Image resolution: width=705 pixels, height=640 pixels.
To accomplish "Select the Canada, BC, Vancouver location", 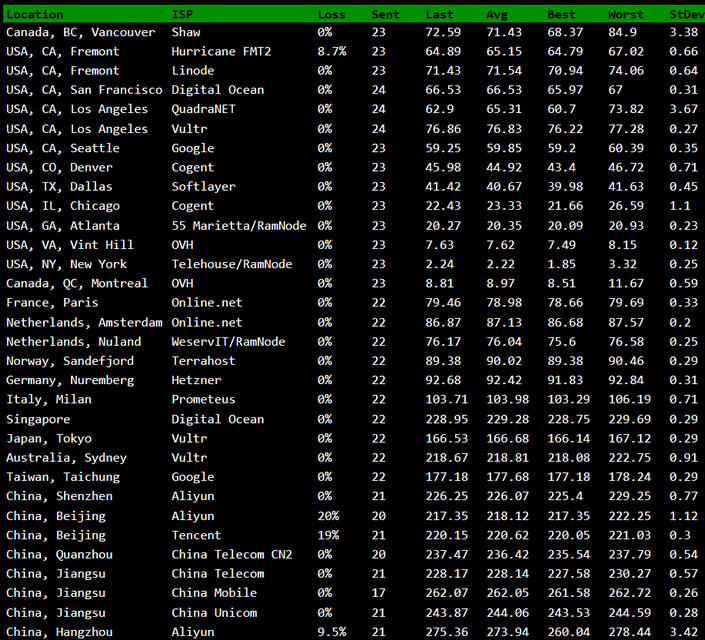I will (x=80, y=32).
